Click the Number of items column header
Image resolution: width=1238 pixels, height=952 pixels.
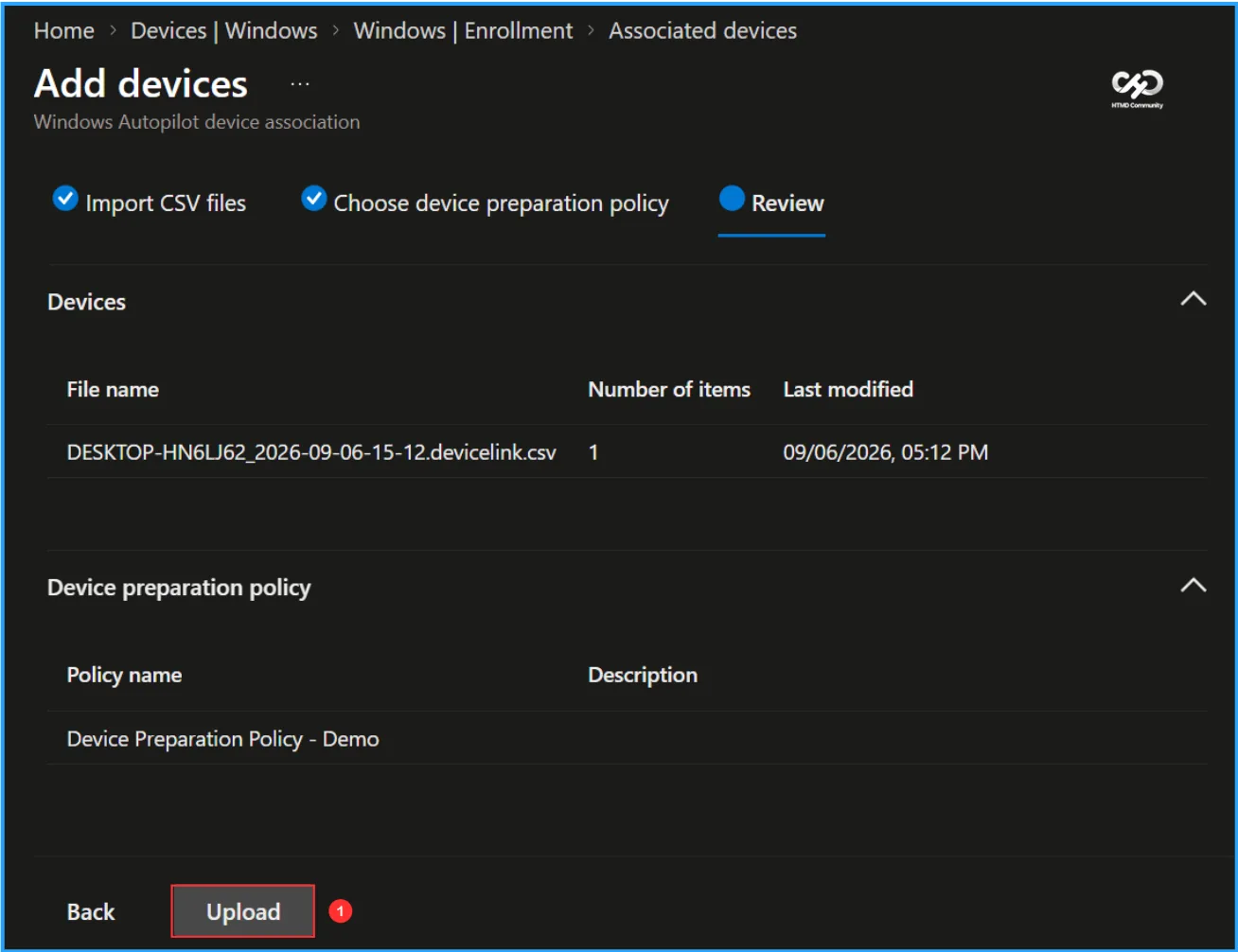[669, 390]
